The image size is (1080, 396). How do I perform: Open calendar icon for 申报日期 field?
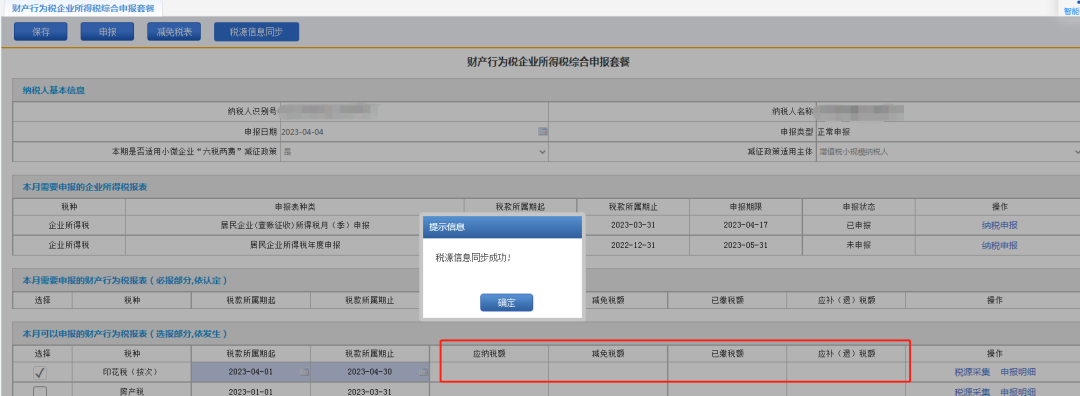[x=542, y=131]
